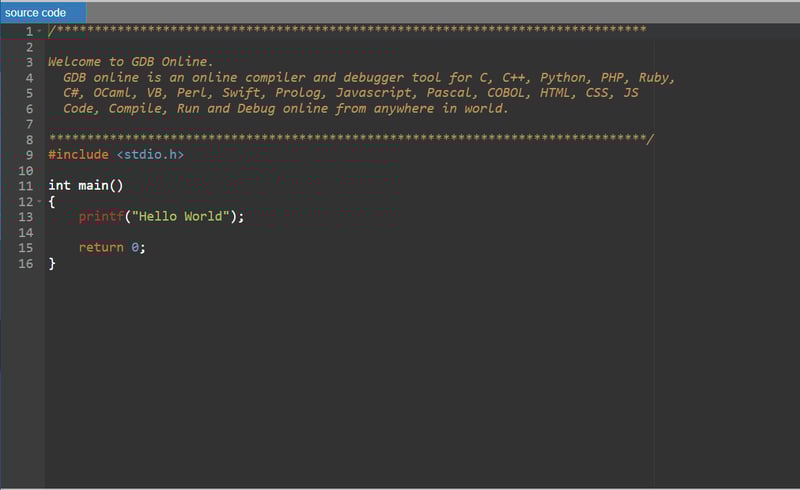Click line number 3 in the gutter
800x490 pixels.
pos(29,62)
